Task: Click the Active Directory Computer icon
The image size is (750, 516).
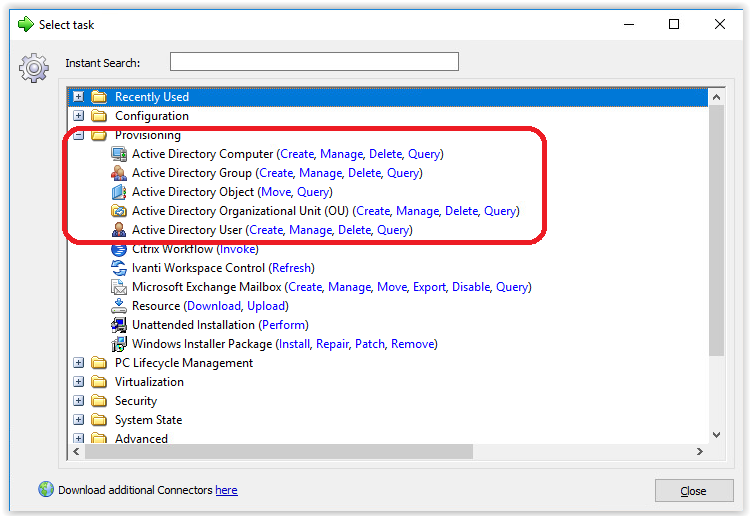Action: point(119,154)
